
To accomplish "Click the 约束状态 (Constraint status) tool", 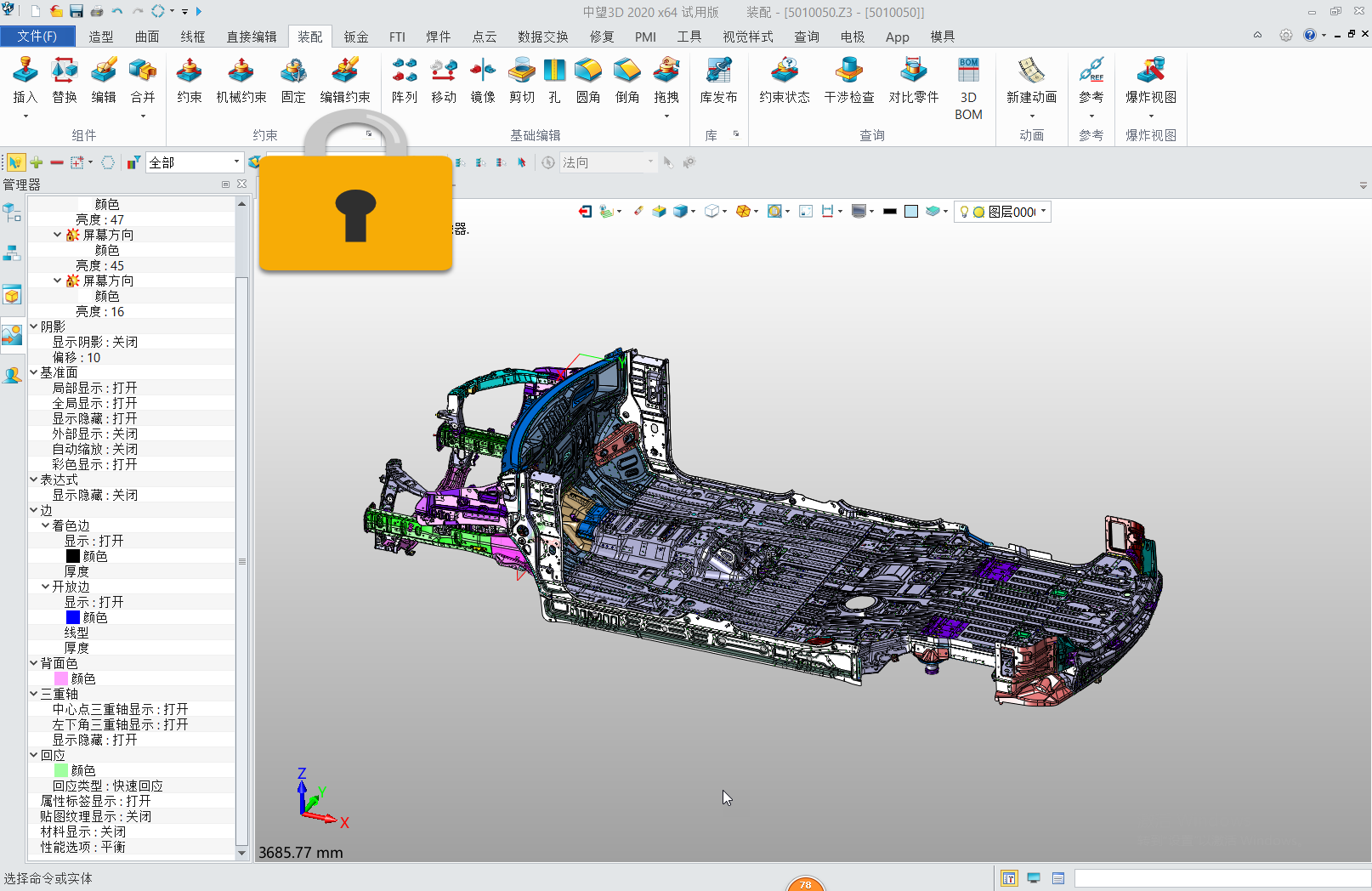I will [x=785, y=81].
